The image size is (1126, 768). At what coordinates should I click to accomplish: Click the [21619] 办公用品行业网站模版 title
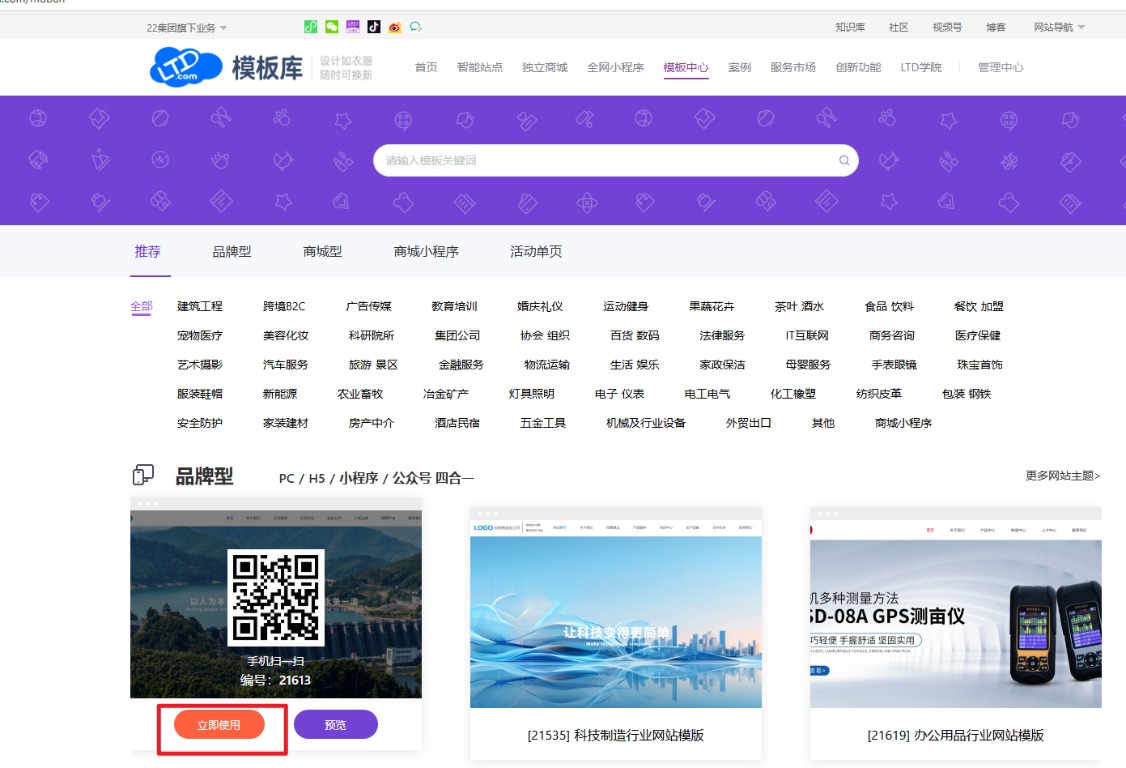[955, 735]
